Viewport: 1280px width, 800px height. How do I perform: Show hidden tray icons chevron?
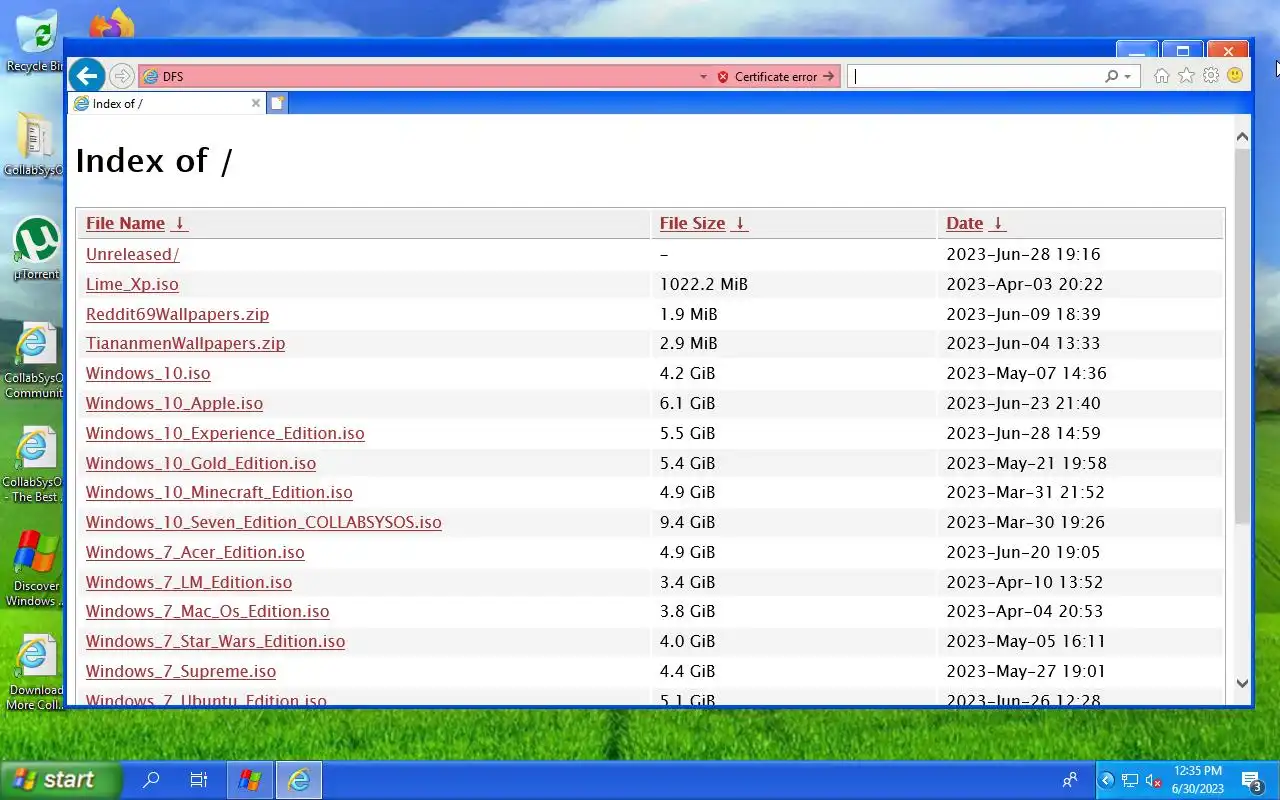1107,780
